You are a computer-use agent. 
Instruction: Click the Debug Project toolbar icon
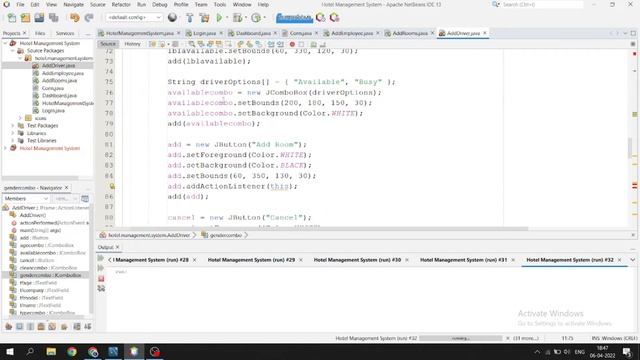coord(237,18)
